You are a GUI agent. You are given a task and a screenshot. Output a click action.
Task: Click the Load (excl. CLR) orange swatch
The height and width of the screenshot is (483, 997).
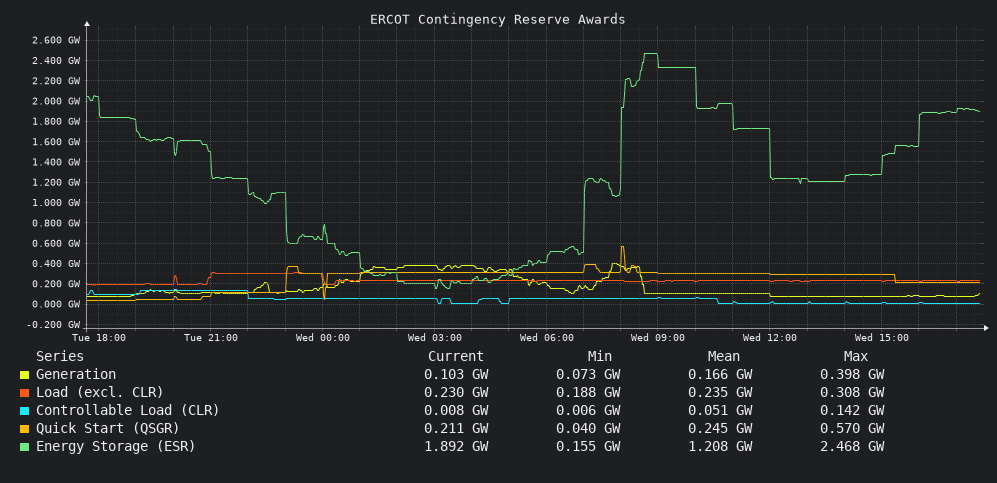point(24,393)
